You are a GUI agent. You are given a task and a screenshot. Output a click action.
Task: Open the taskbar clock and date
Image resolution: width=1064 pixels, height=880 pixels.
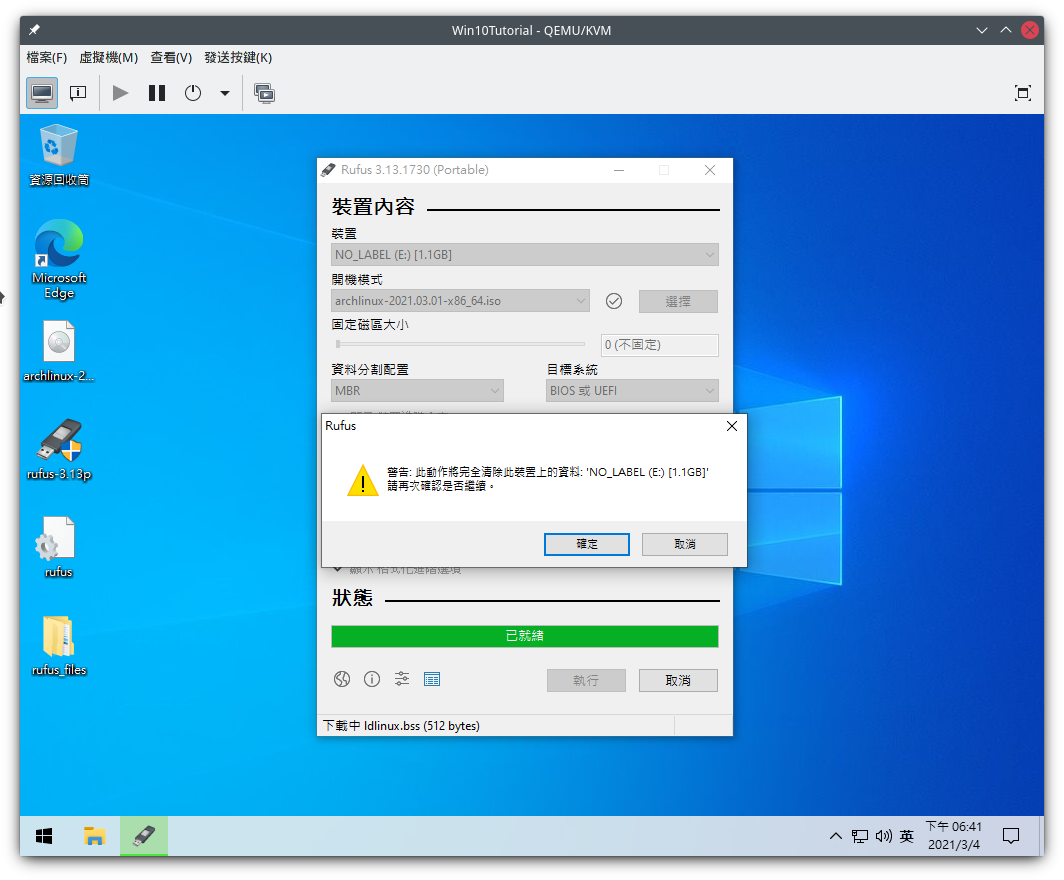(x=953, y=836)
